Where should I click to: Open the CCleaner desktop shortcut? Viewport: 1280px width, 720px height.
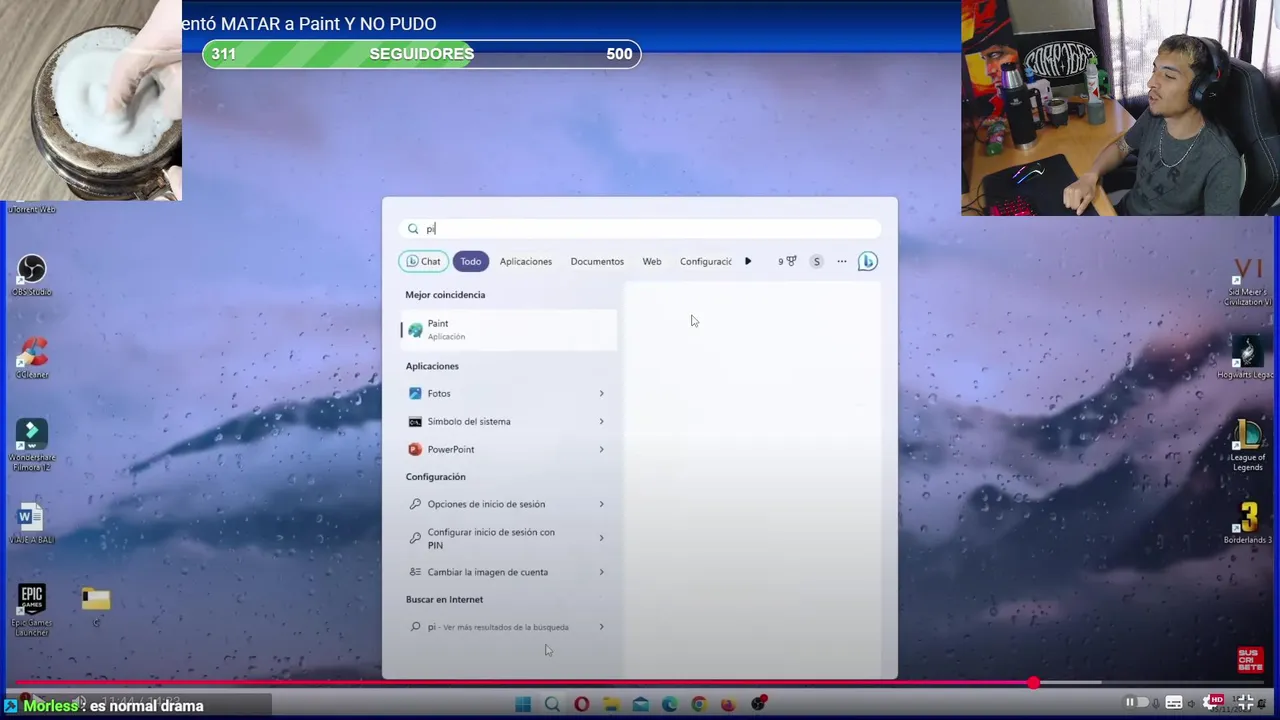point(32,357)
